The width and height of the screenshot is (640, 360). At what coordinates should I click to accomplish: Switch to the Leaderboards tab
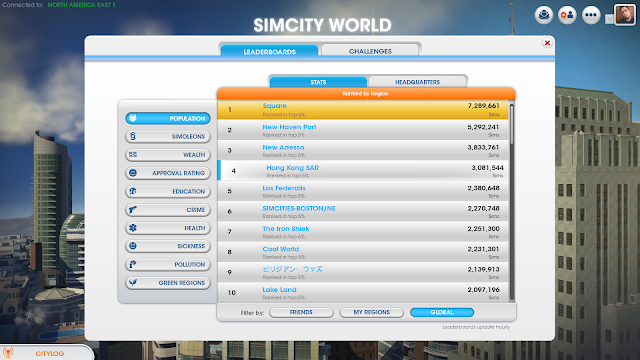[x=269, y=51]
